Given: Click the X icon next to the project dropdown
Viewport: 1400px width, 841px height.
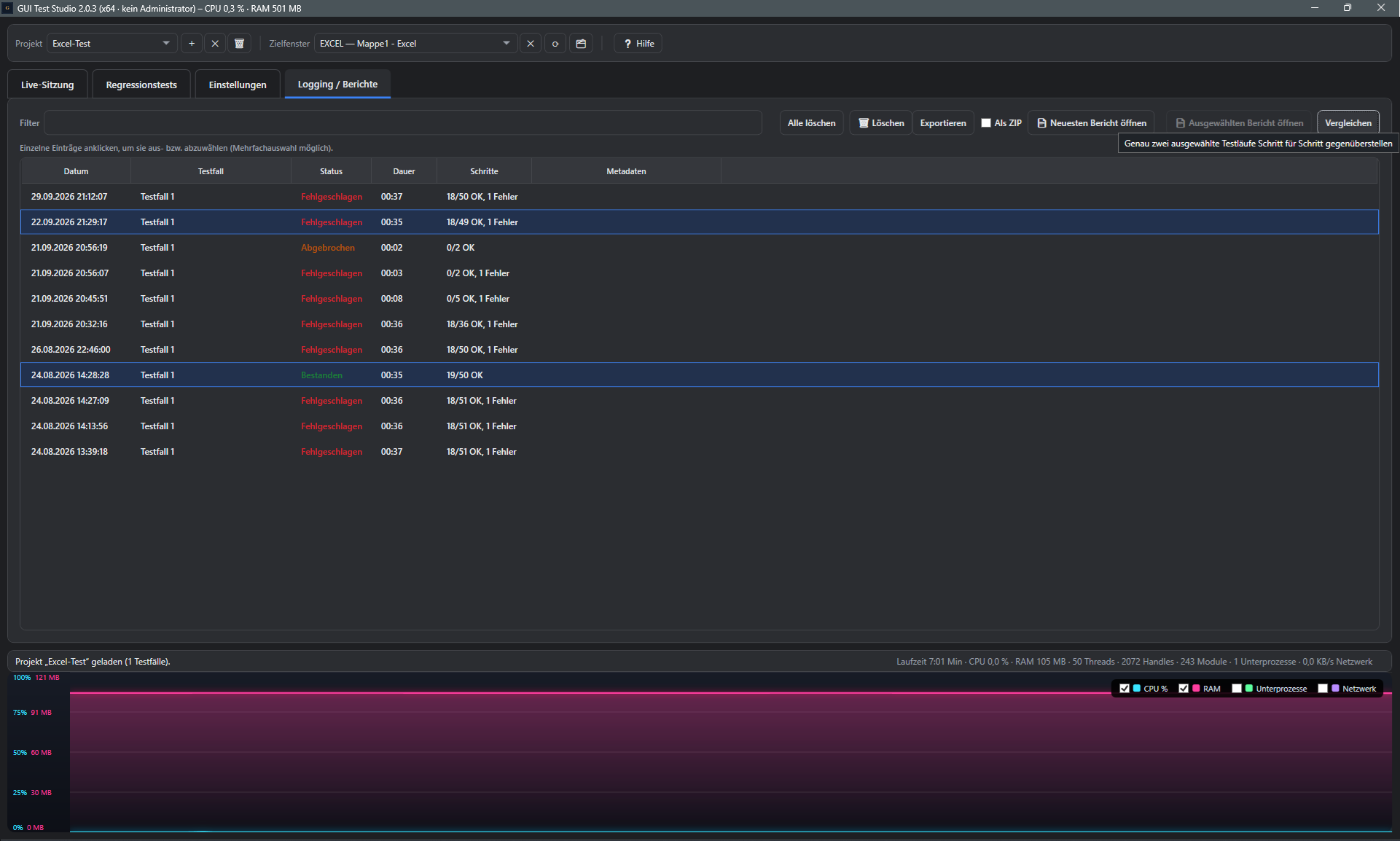Looking at the screenshot, I should point(215,44).
